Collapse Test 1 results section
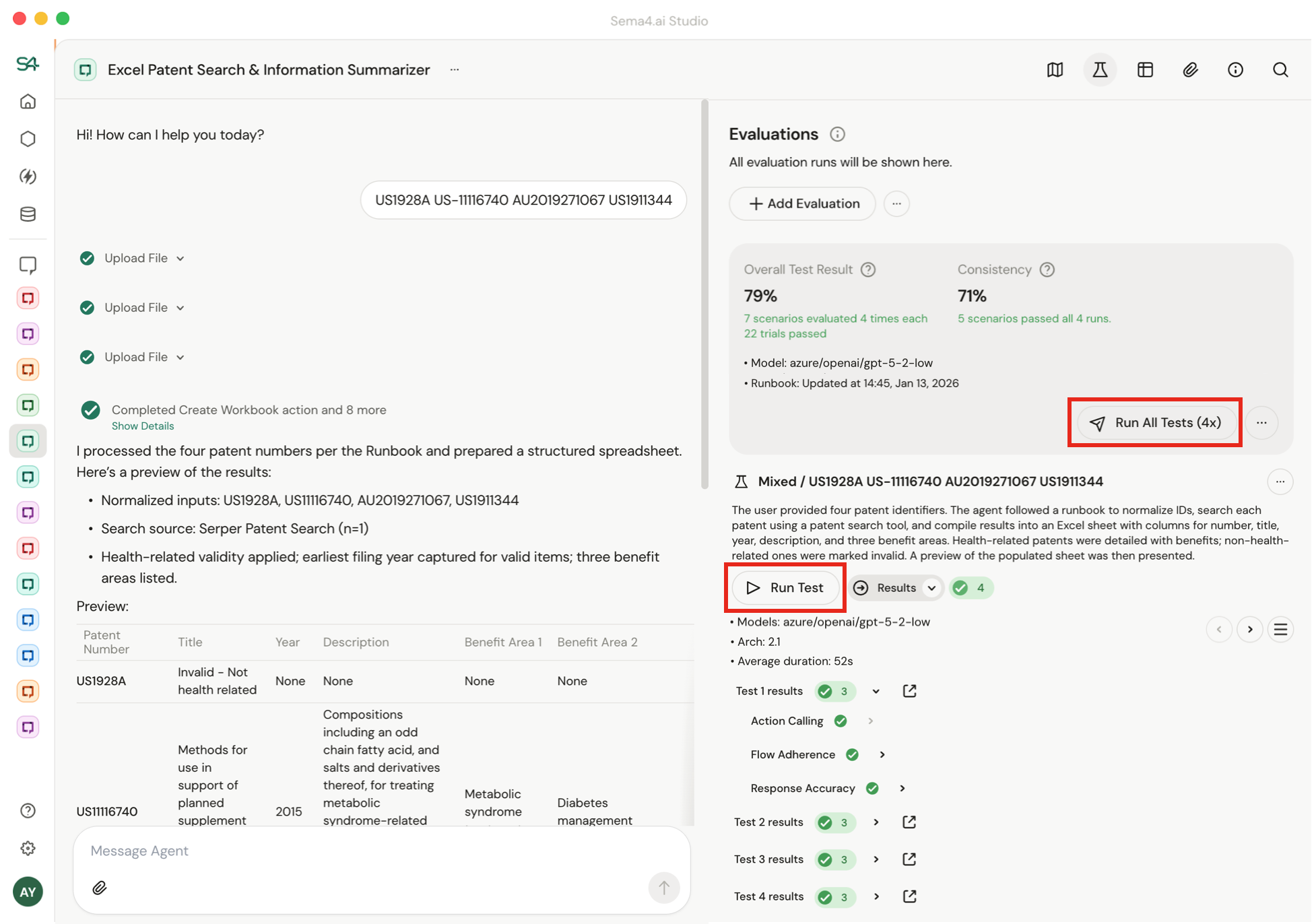1316x924 pixels. 876,691
